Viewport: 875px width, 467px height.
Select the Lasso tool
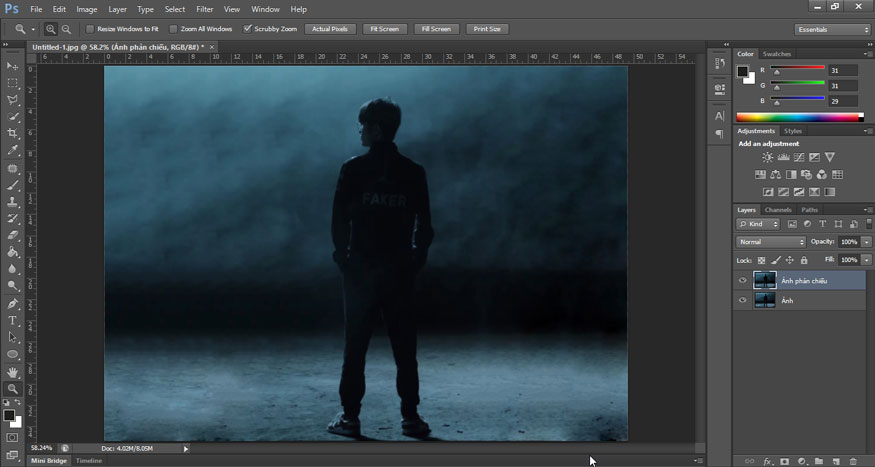[12, 100]
